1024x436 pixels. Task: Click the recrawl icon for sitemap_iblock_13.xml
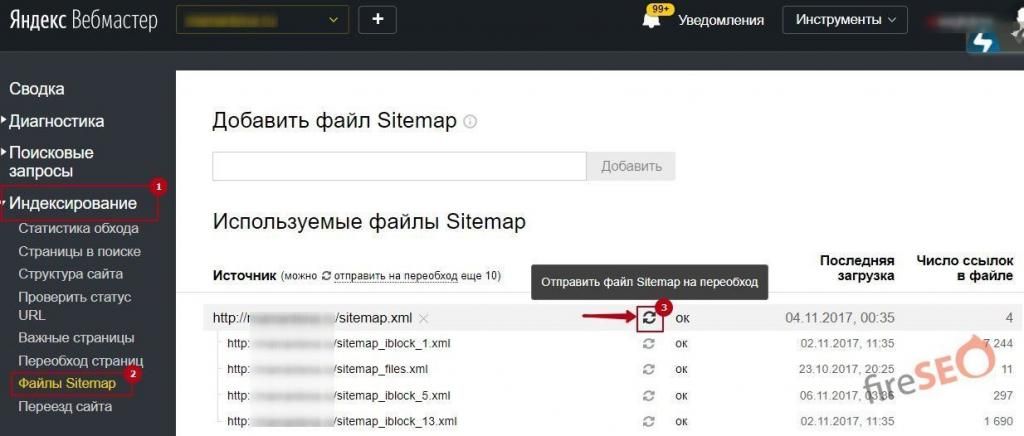tap(650, 421)
